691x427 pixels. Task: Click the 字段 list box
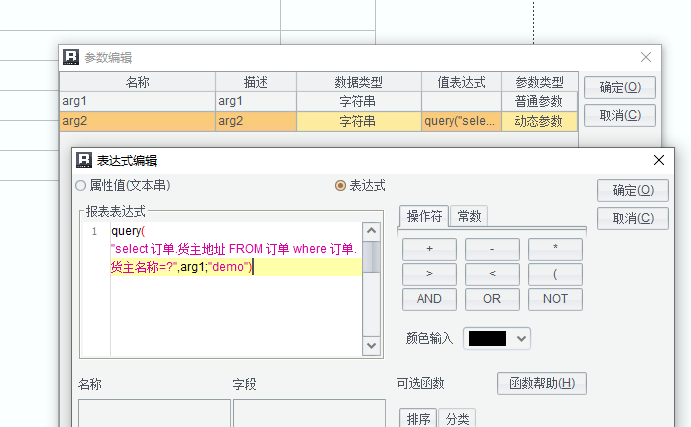point(309,413)
